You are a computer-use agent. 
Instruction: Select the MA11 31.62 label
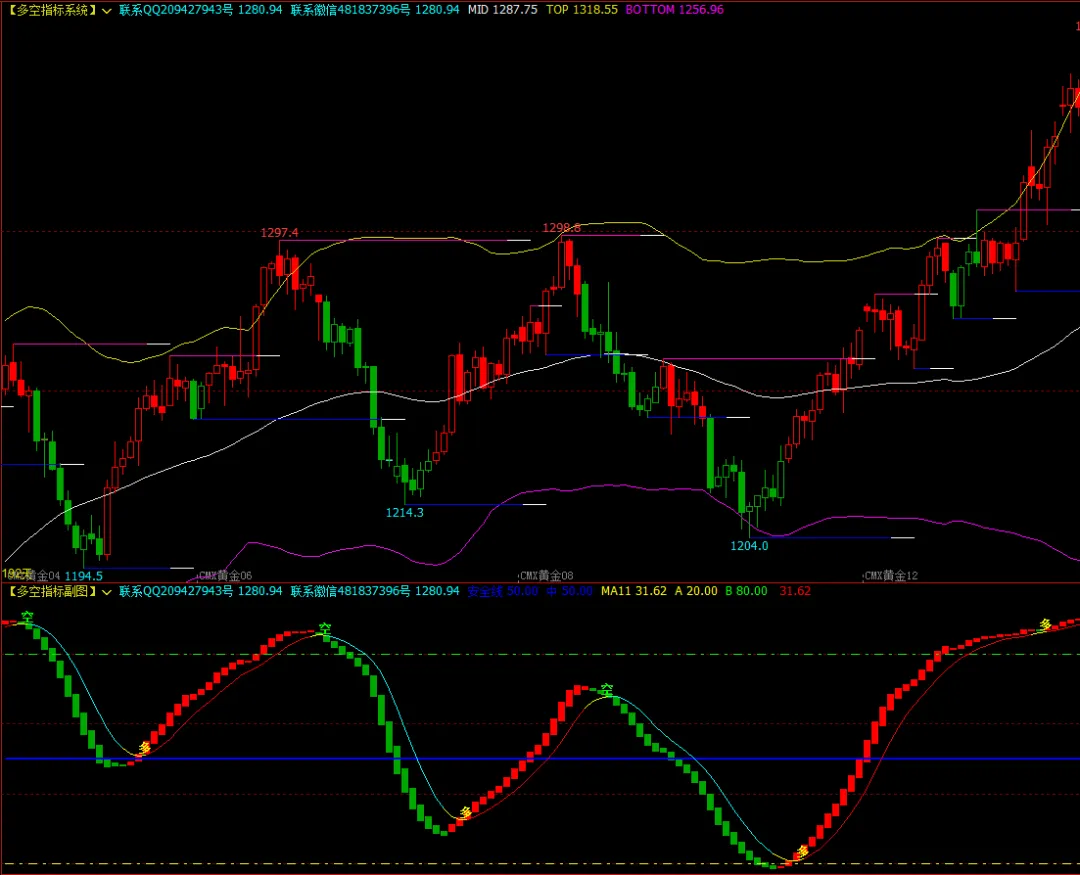(x=634, y=591)
